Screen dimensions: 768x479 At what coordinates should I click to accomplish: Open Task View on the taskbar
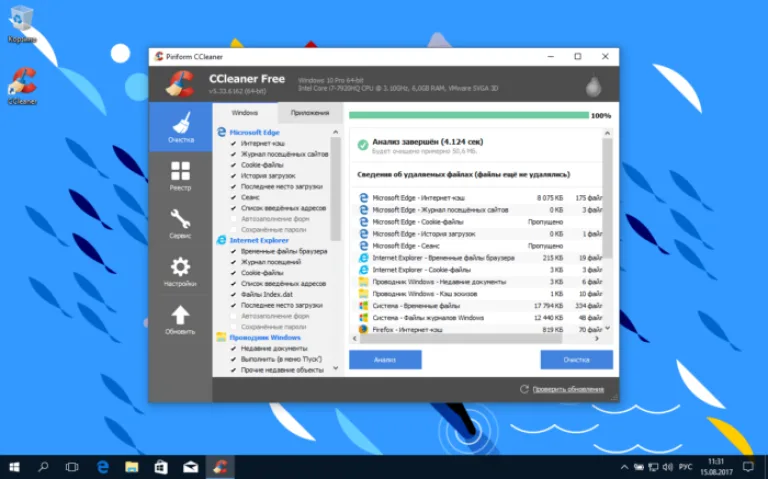coord(72,467)
